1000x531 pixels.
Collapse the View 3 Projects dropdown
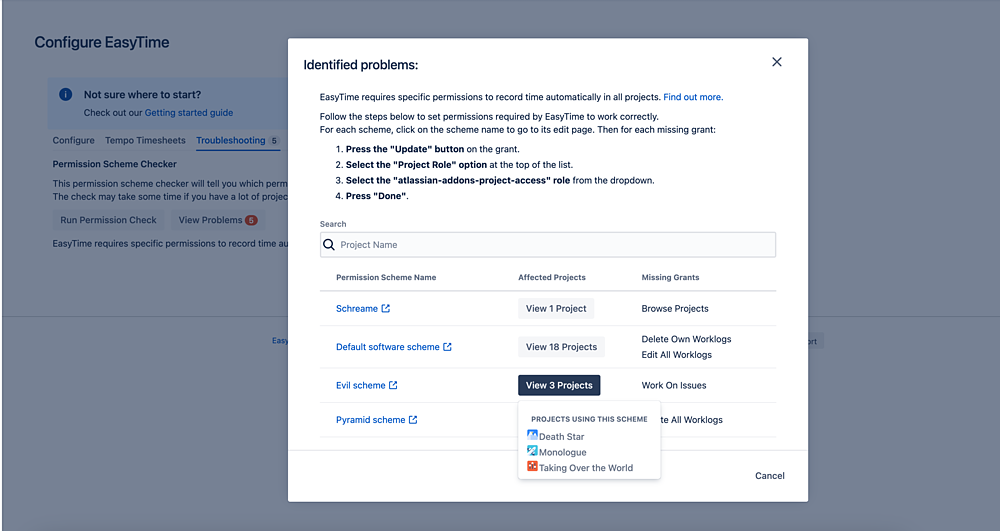559,385
